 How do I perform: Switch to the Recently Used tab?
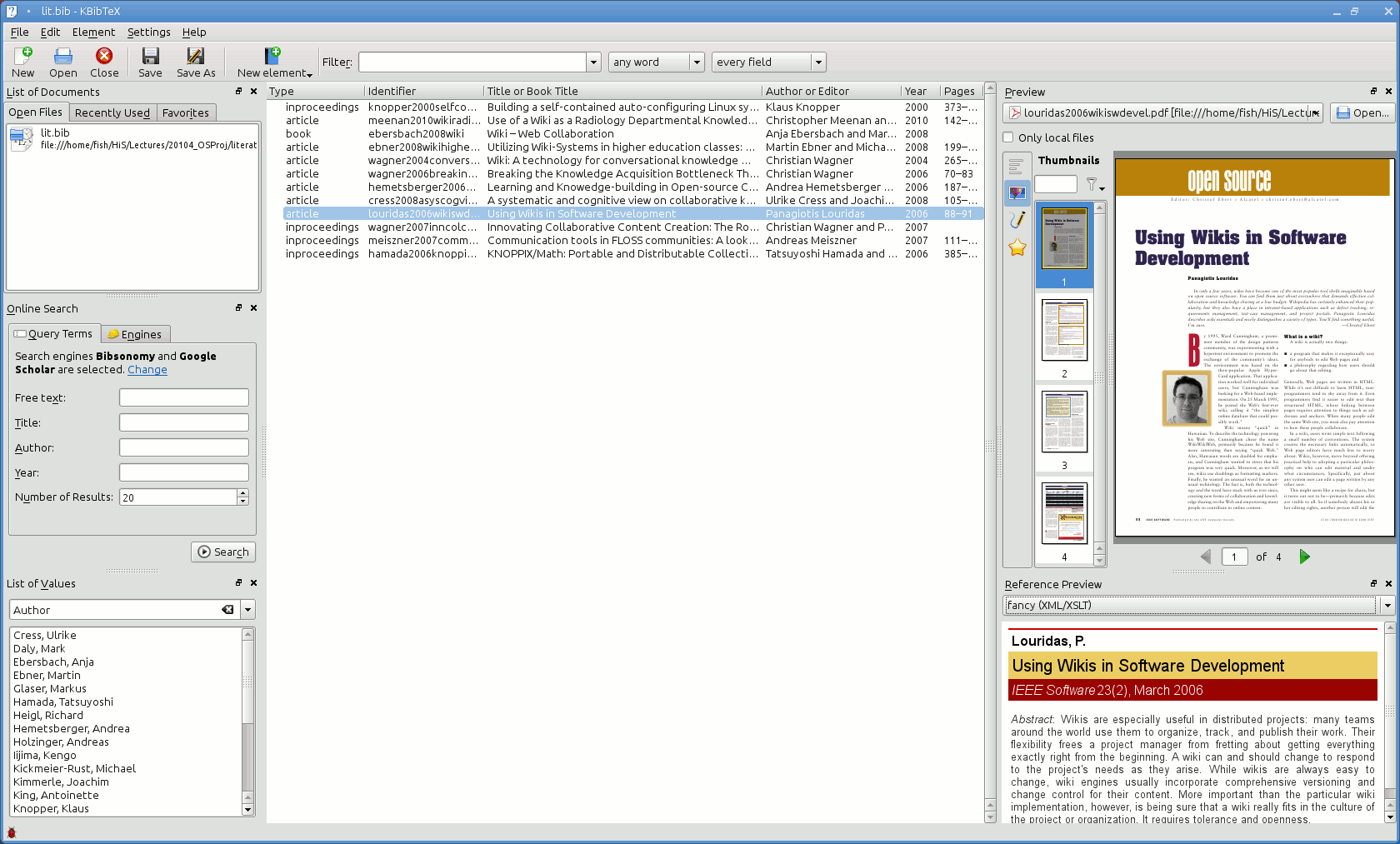click(112, 112)
